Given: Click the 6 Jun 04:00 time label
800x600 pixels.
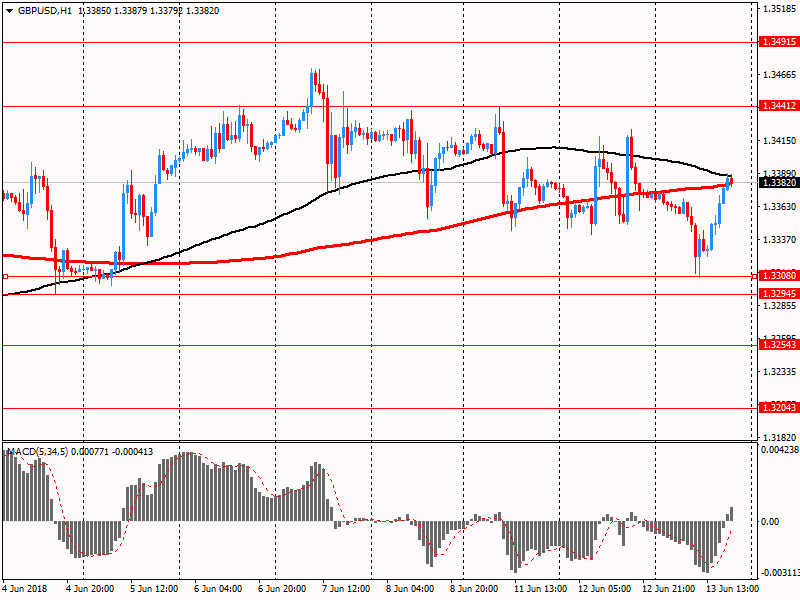Looking at the screenshot, I should (x=218, y=589).
